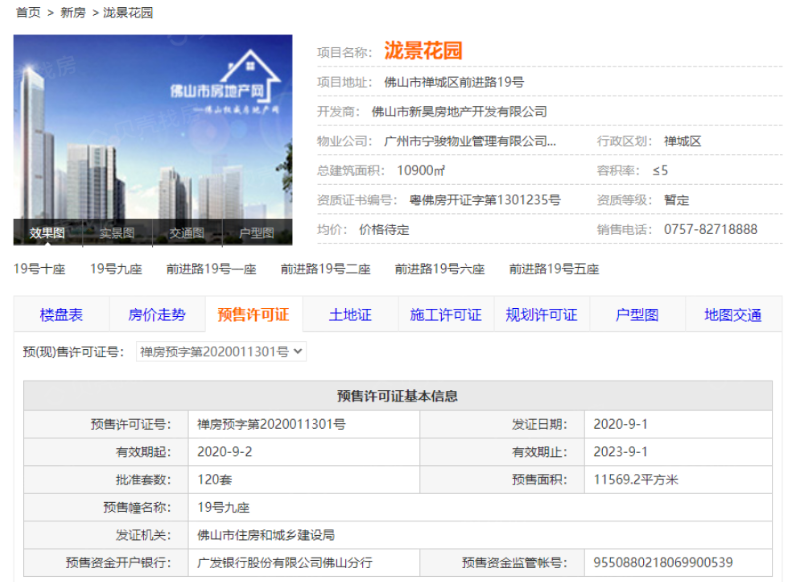
Task: Click the 泷景花园 project photo
Action: [152, 128]
